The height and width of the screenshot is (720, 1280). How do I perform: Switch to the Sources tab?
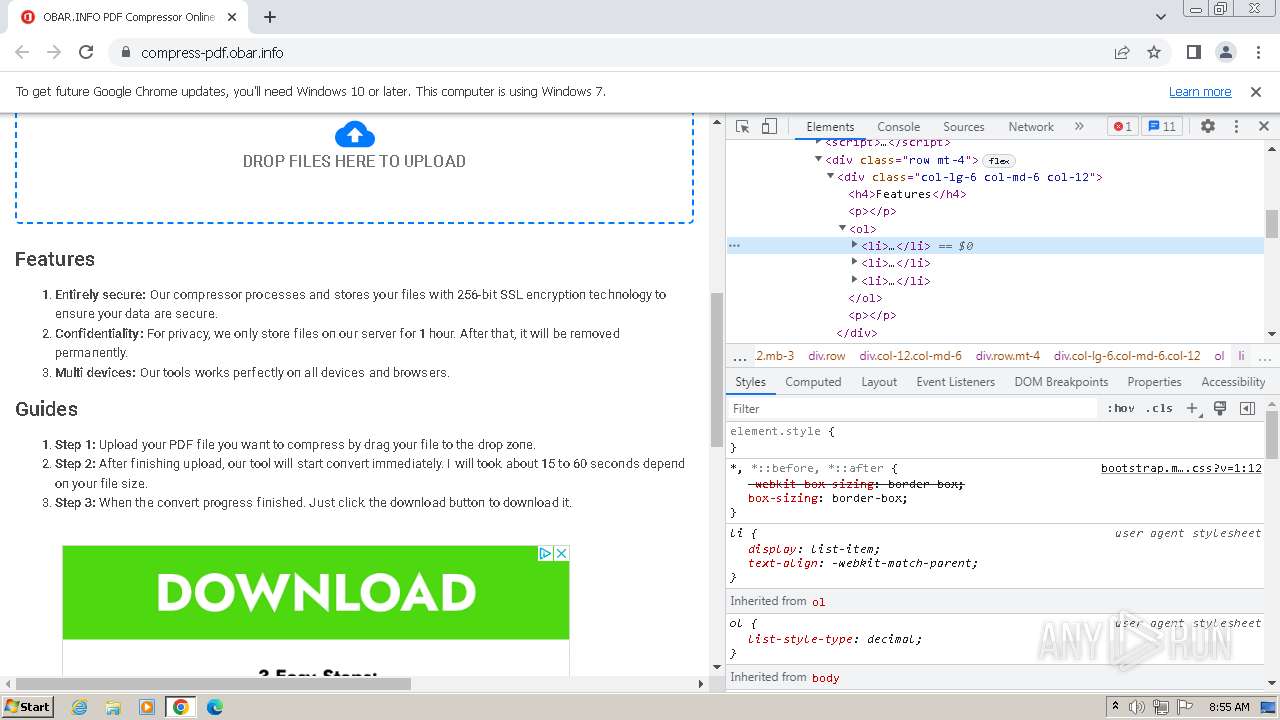(x=964, y=127)
